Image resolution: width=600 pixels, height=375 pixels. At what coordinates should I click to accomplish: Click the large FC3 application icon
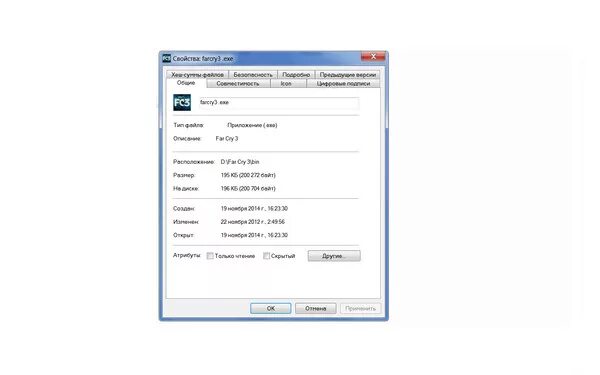pyautogui.click(x=182, y=103)
